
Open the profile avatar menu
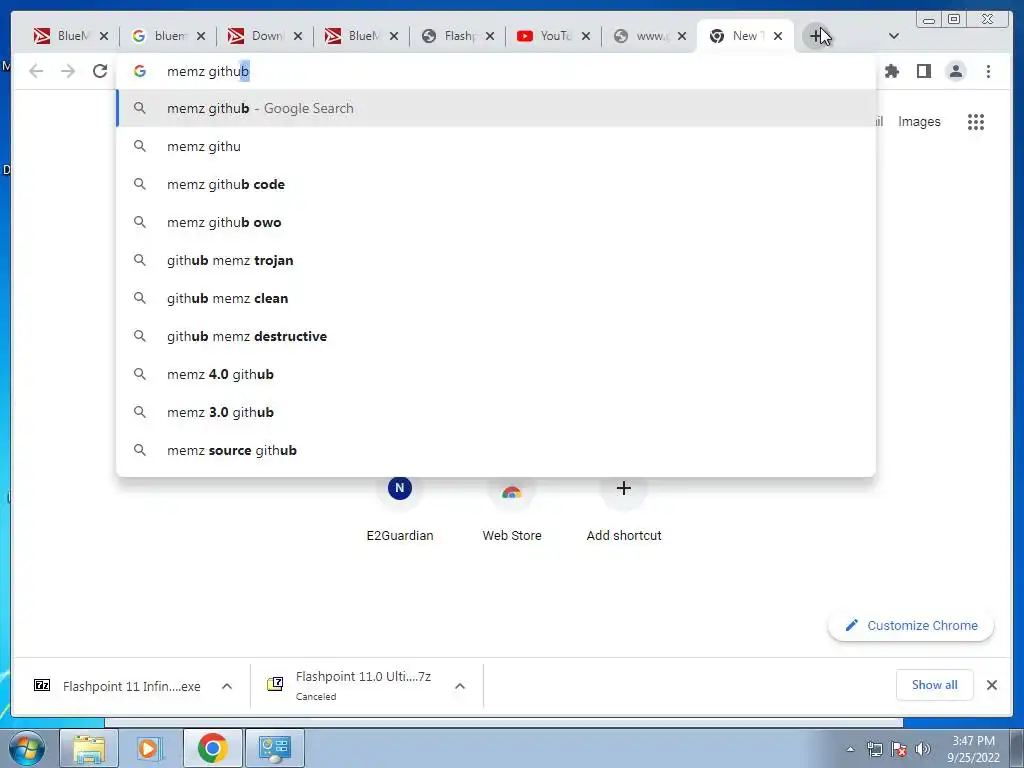(x=955, y=71)
